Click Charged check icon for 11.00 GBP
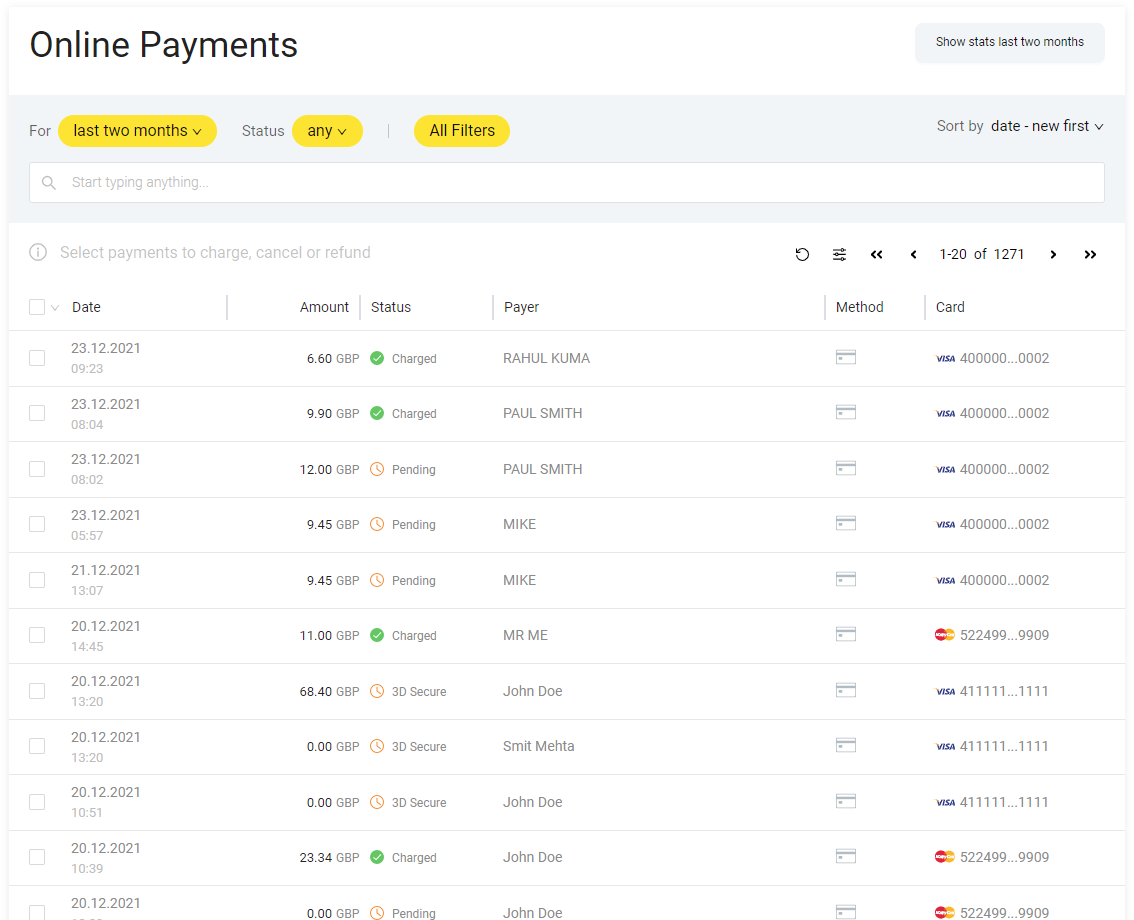Screen dimensions: 1134x920 377,635
